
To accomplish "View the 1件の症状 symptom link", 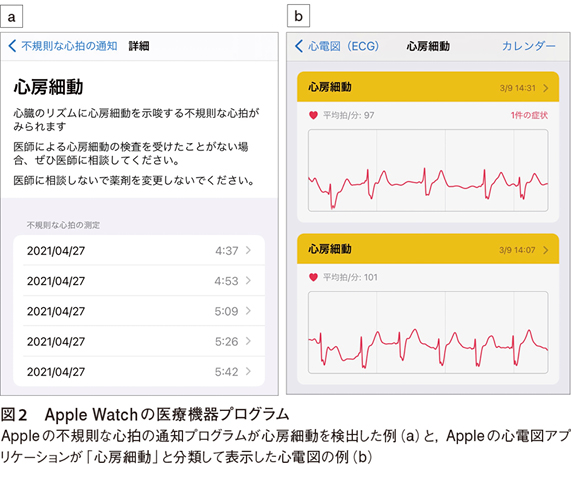I will 529,115.
